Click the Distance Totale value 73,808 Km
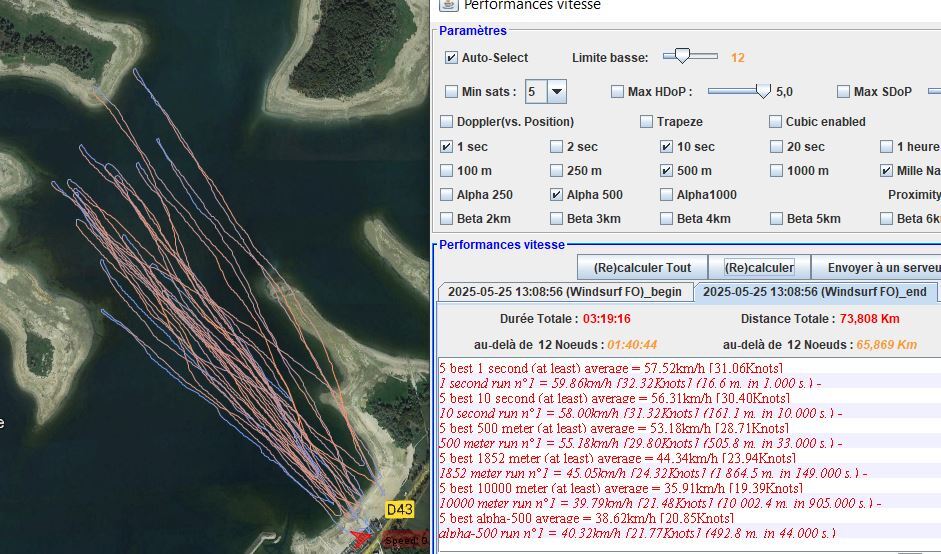Viewport: 941px width, 554px height. tap(870, 319)
